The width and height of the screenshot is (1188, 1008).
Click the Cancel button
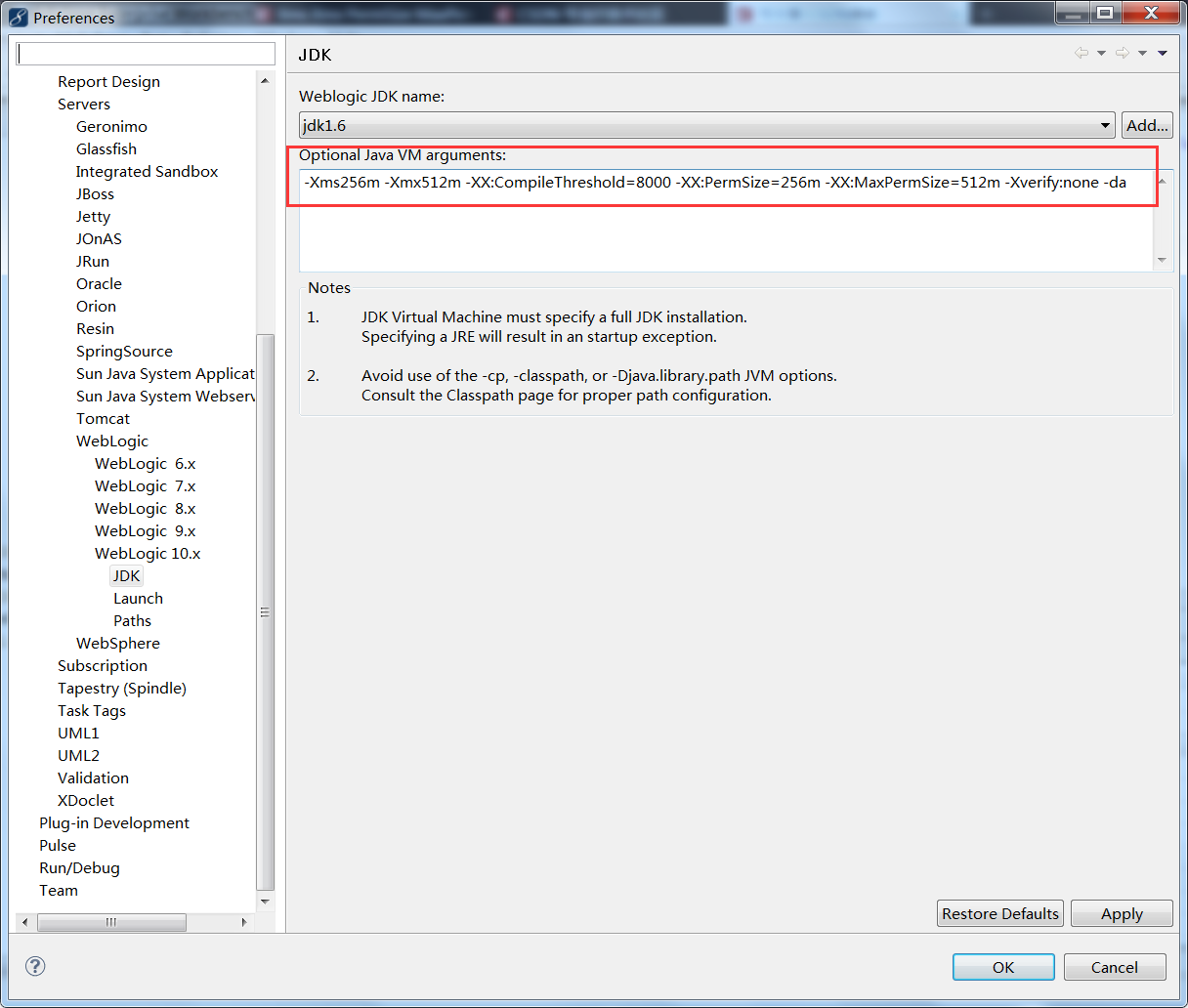1115,967
